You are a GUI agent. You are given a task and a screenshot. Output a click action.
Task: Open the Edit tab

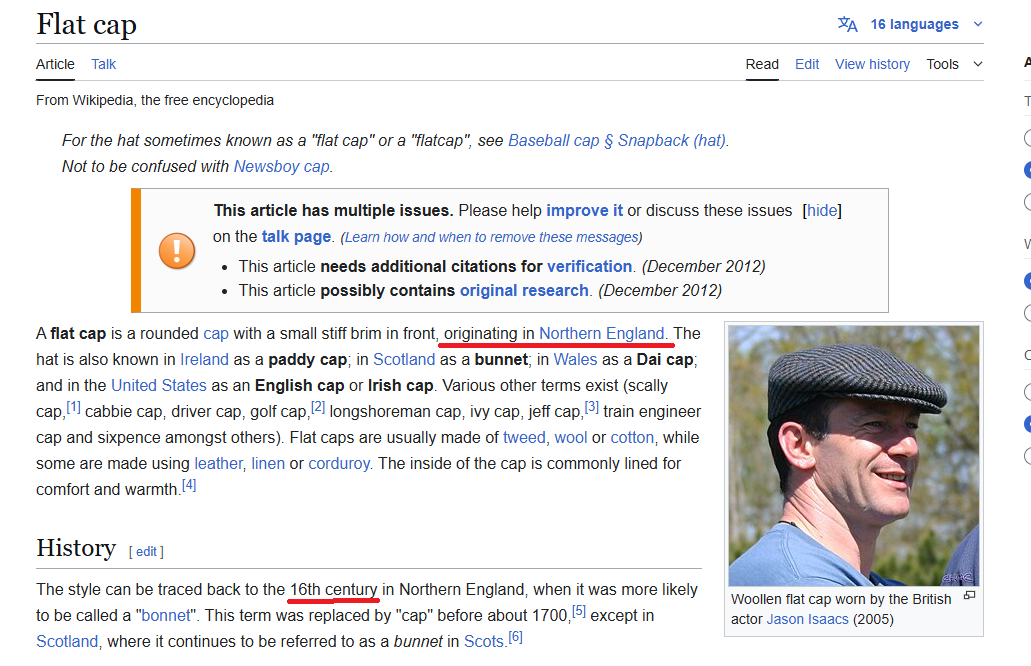pos(807,64)
